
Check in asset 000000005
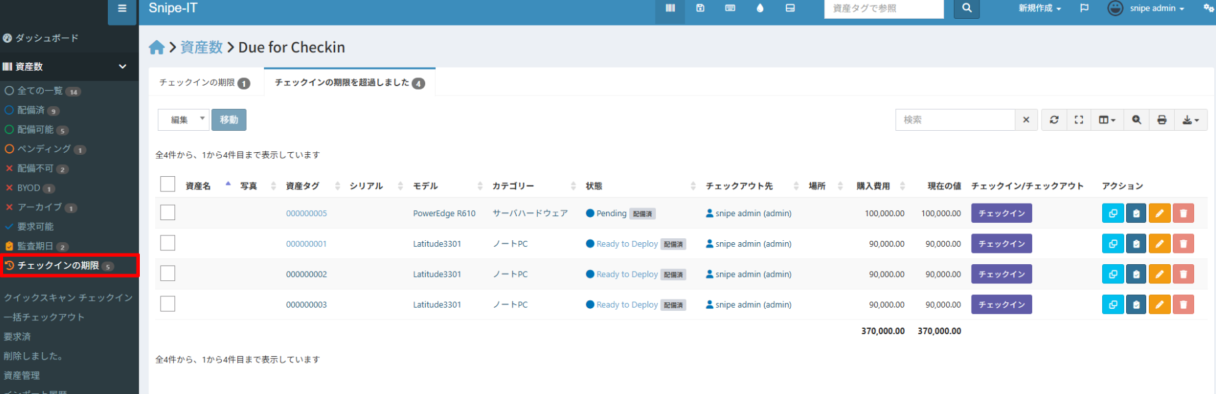(1001, 213)
